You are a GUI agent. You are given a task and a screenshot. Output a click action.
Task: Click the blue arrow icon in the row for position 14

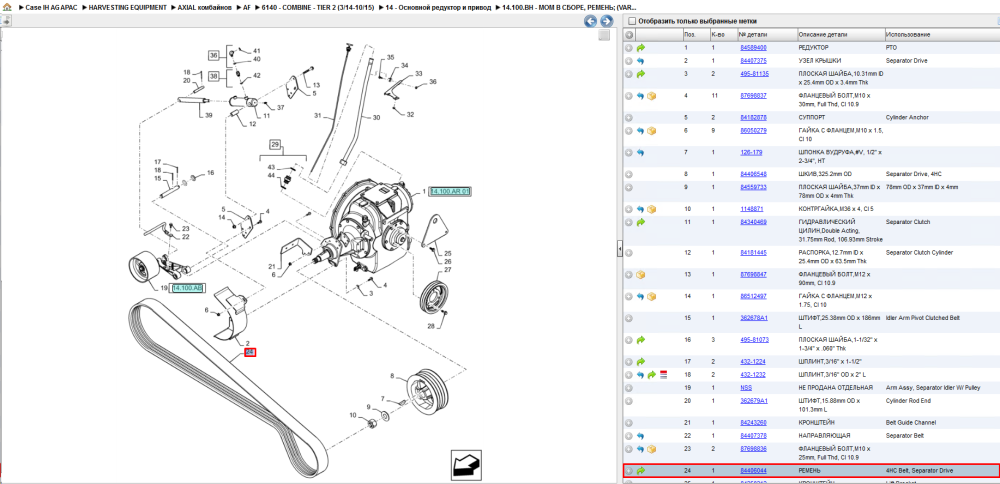[641, 297]
